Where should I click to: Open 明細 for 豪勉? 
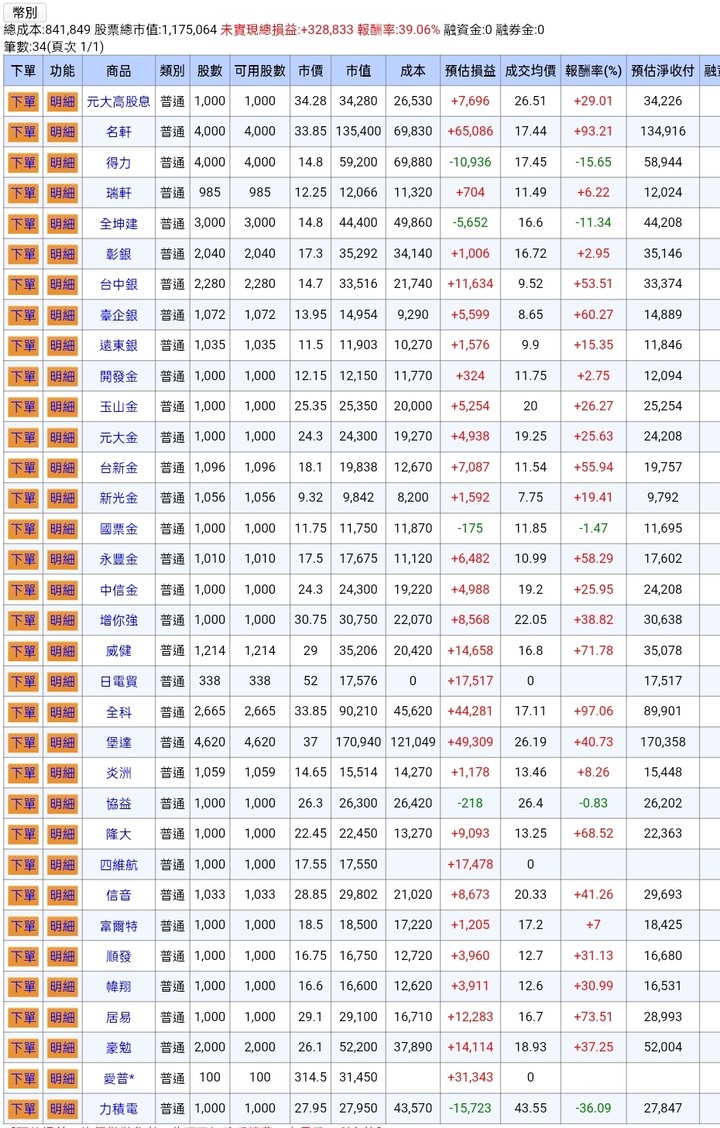point(63,1047)
